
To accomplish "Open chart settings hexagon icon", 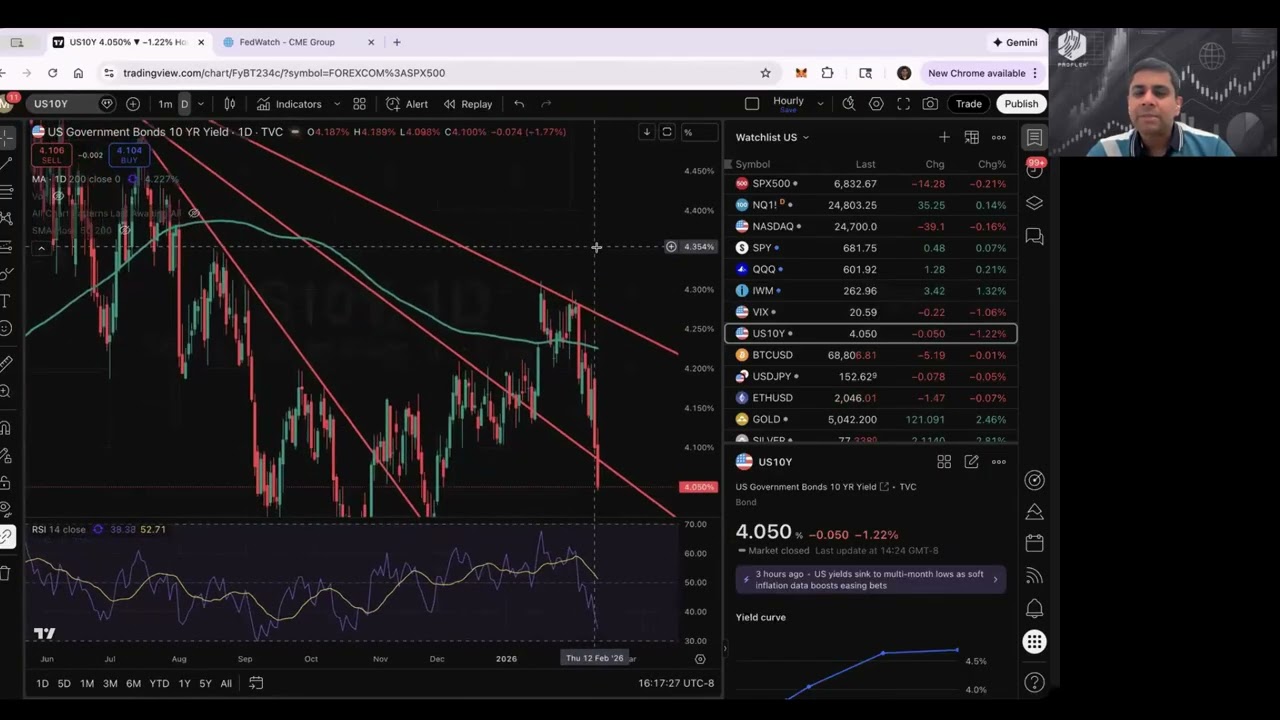I will point(876,104).
